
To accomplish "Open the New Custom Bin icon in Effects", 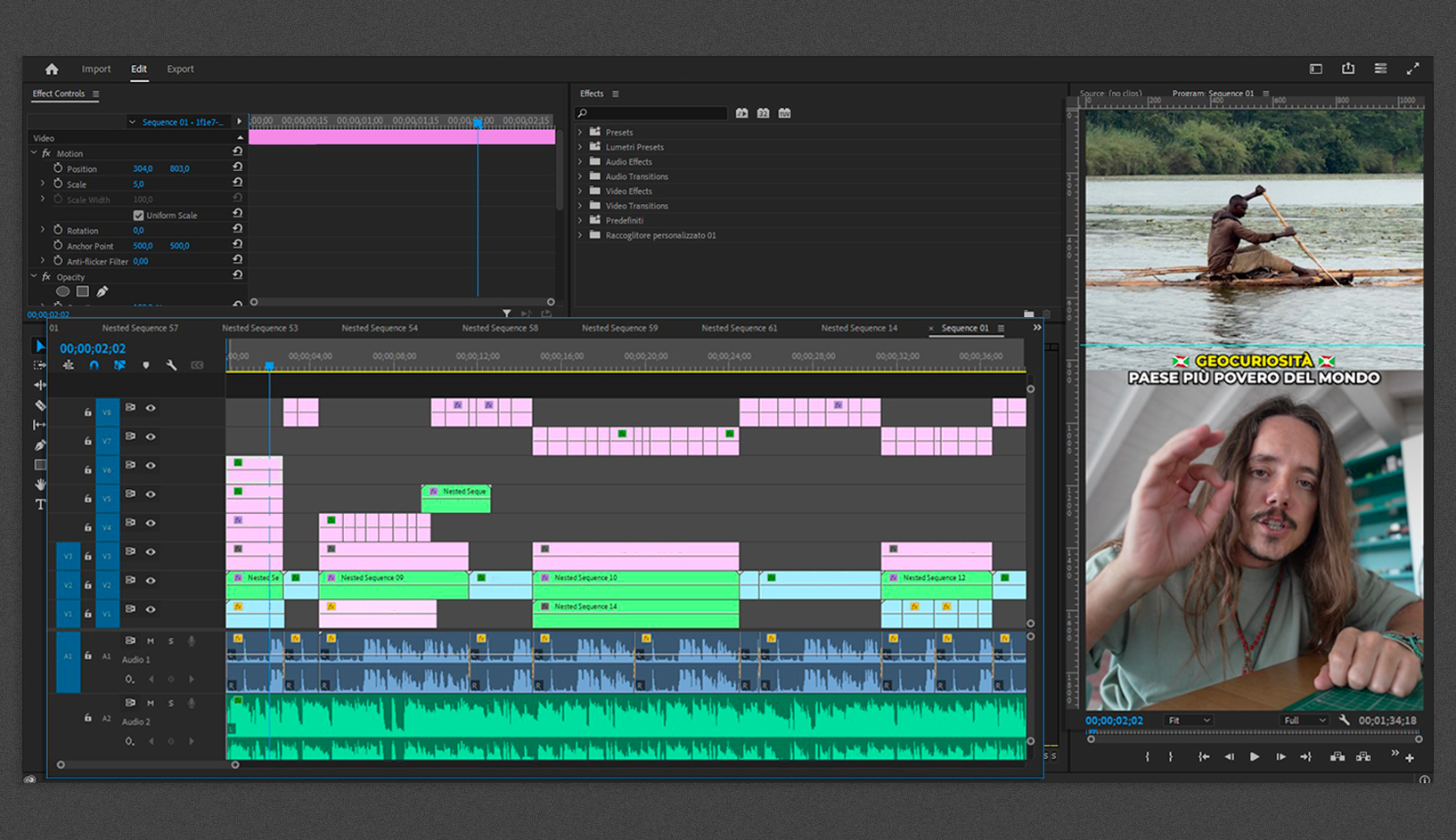I will coord(1029,314).
